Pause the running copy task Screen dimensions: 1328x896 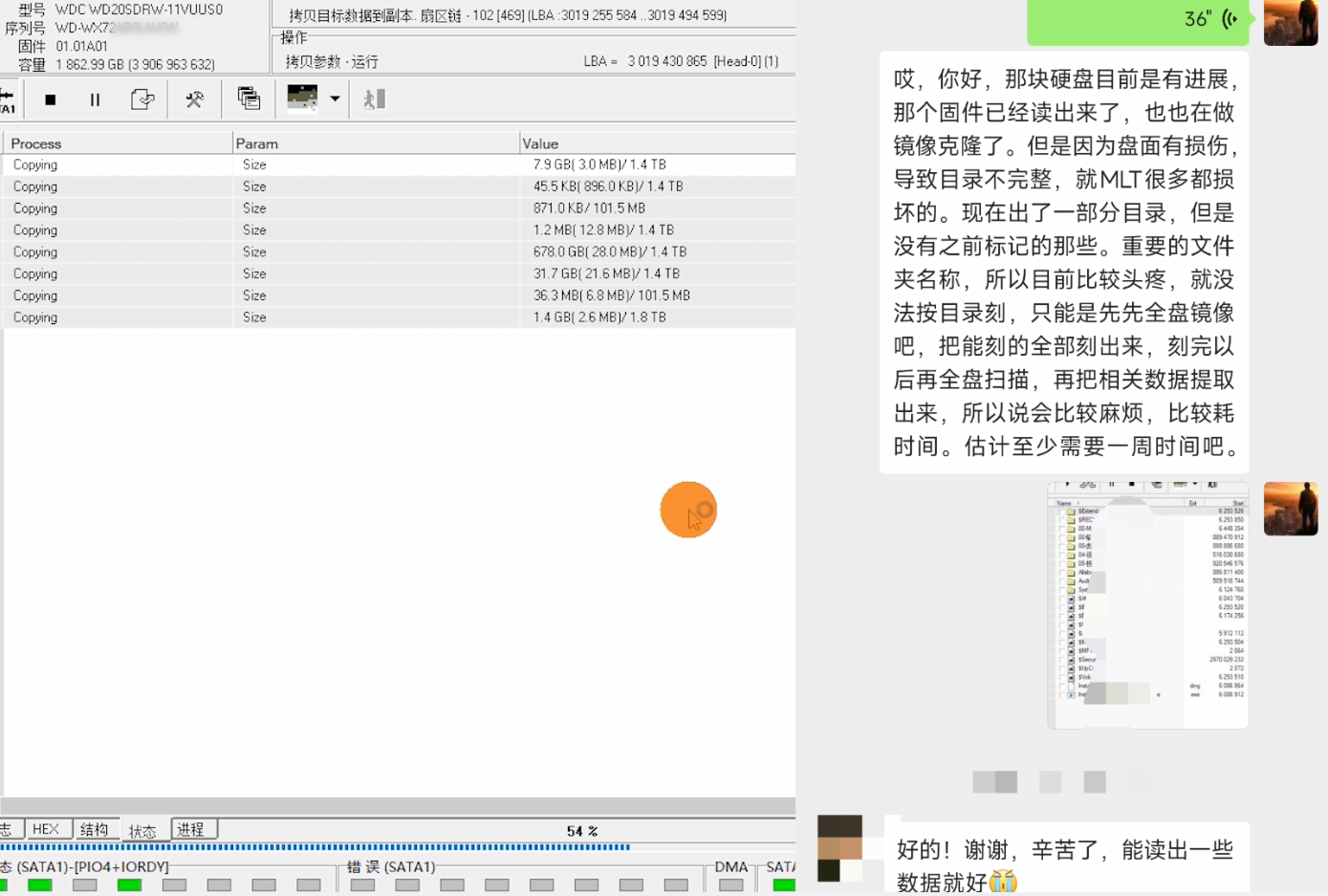point(95,99)
